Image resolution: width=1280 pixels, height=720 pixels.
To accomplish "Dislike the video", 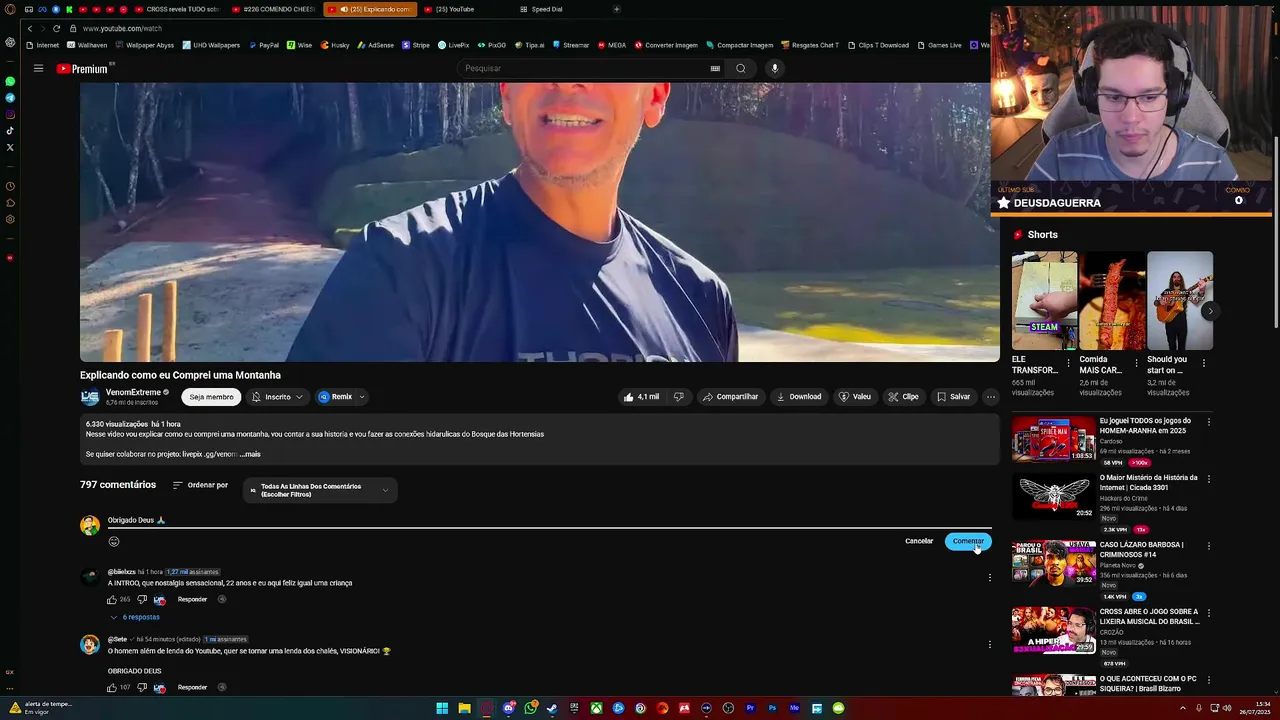I will pyautogui.click(x=678, y=397).
